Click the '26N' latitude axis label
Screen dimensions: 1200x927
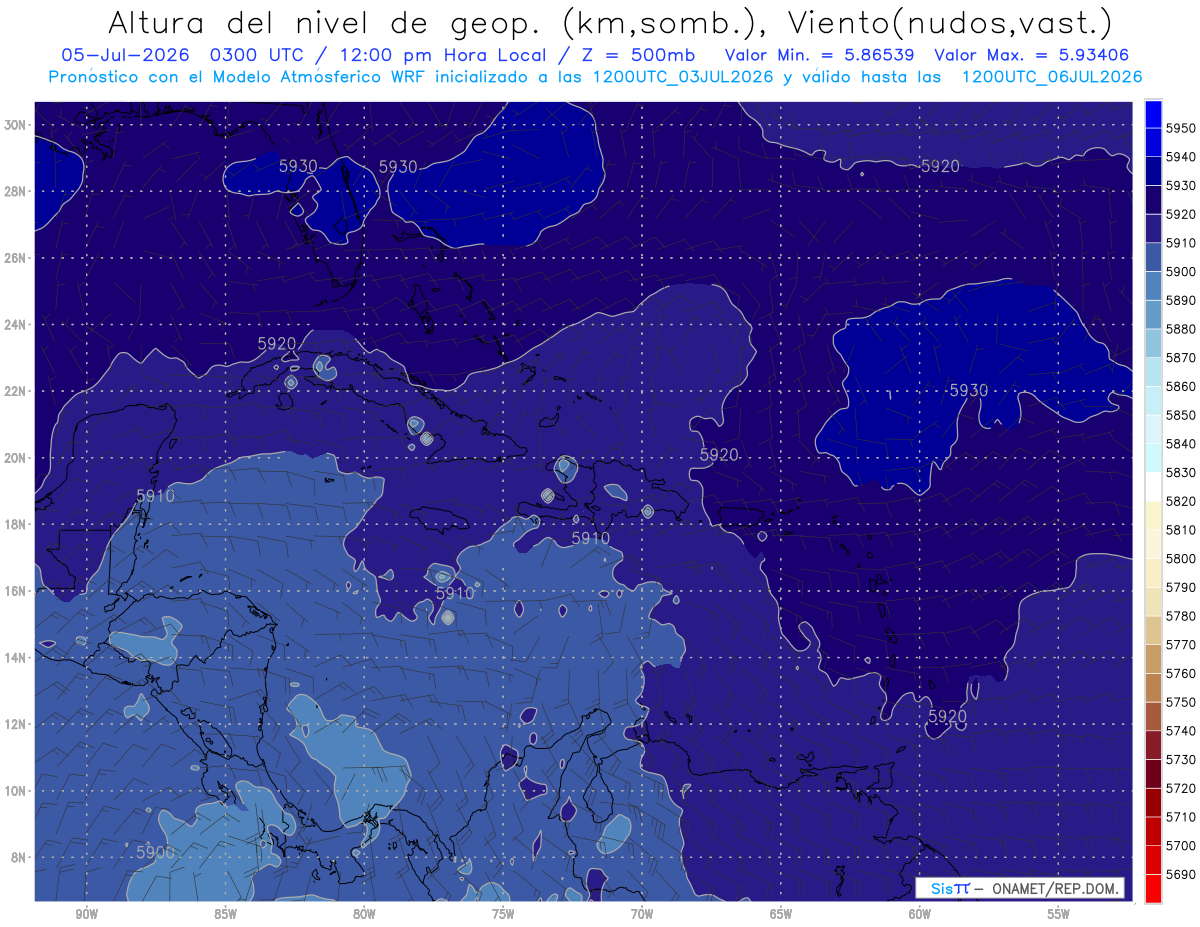(x=15, y=258)
